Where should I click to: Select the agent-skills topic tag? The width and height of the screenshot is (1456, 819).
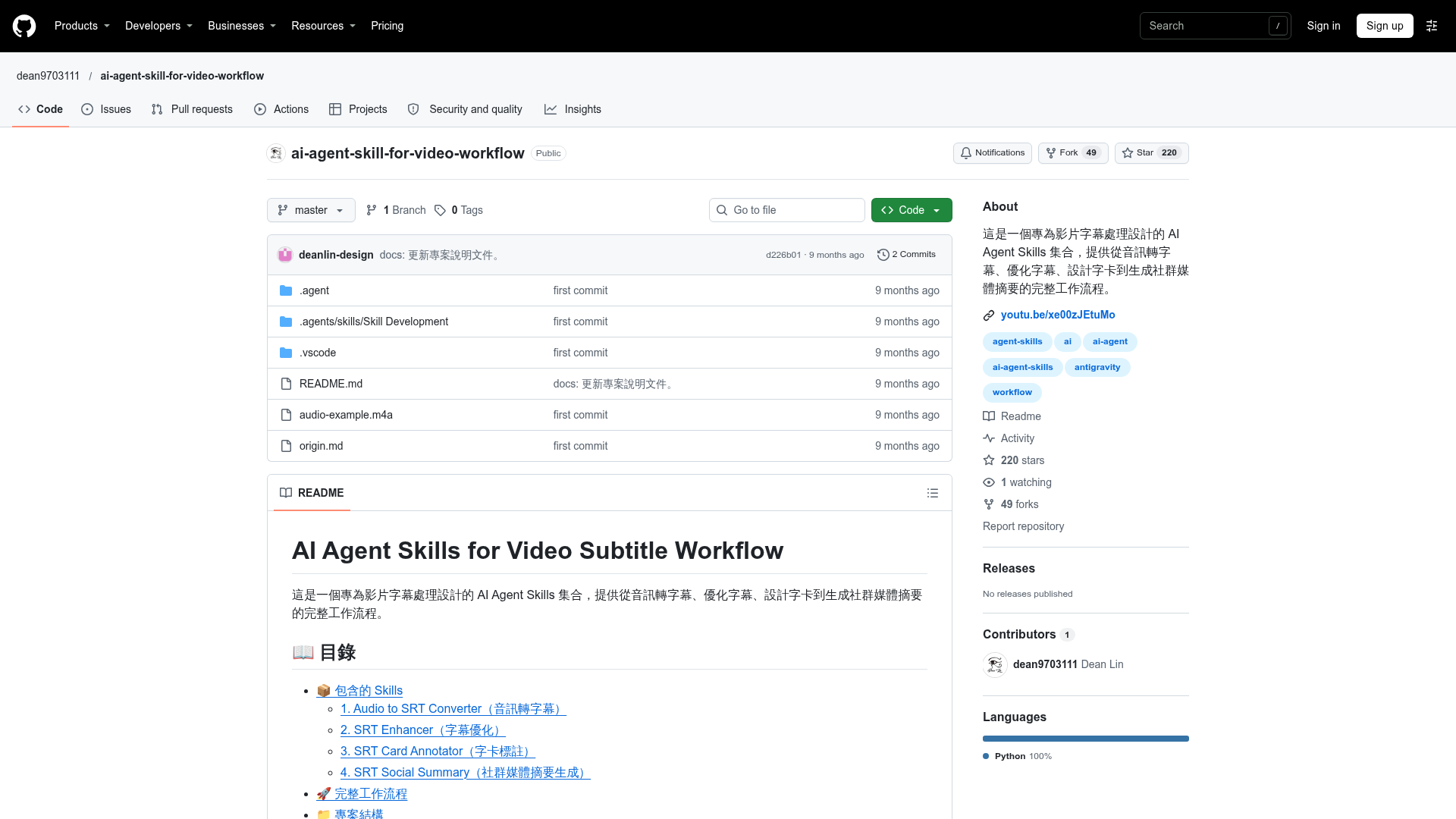click(x=1017, y=342)
